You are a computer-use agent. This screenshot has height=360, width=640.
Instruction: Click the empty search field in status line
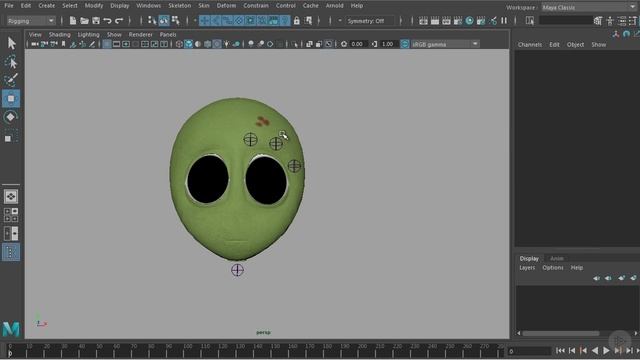(x=565, y=20)
